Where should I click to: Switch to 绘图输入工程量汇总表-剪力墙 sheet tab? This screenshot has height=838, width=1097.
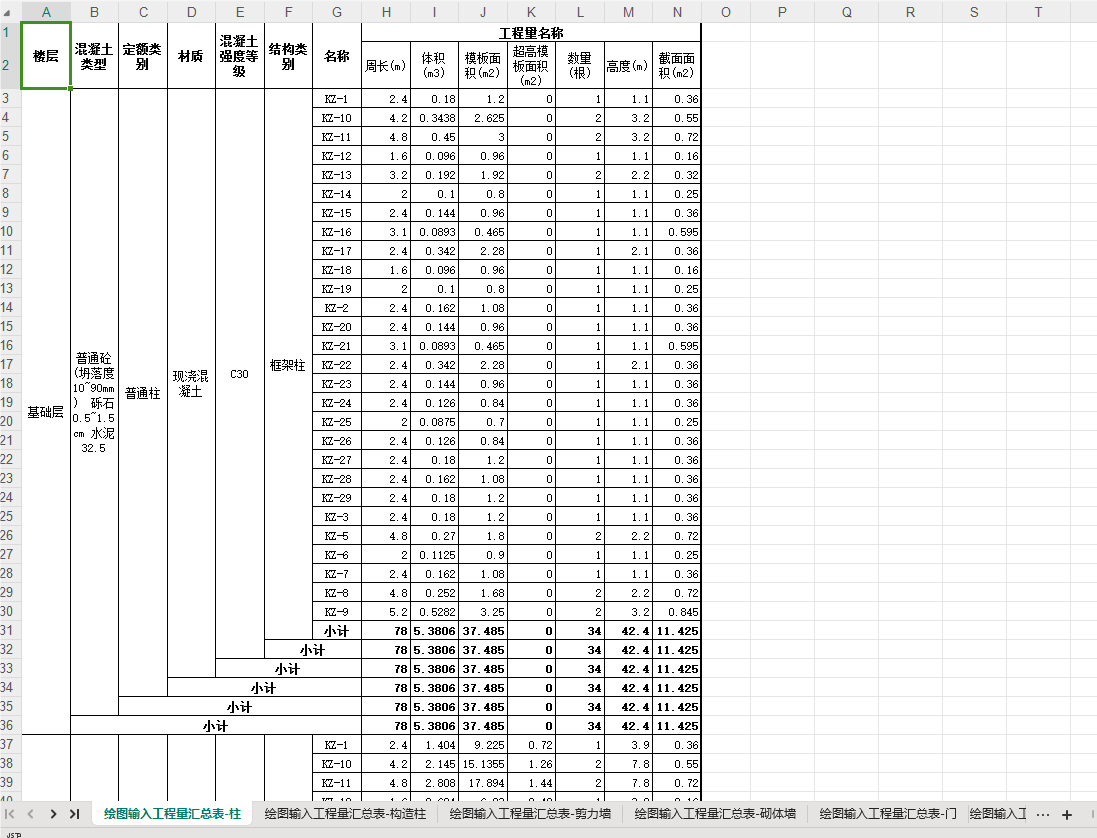point(530,814)
